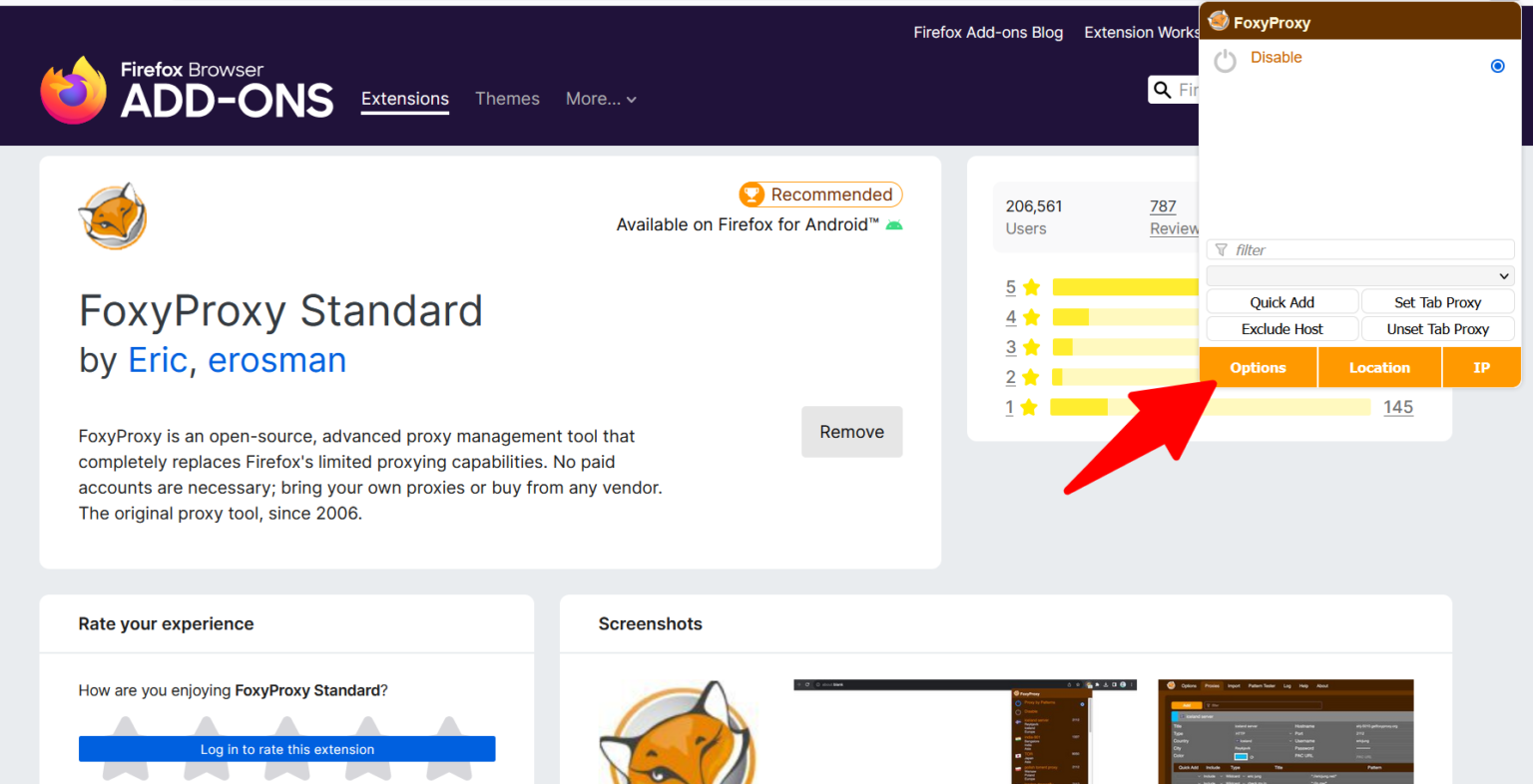1533x784 pixels.
Task: Switch to the Themes tab
Action: (507, 99)
